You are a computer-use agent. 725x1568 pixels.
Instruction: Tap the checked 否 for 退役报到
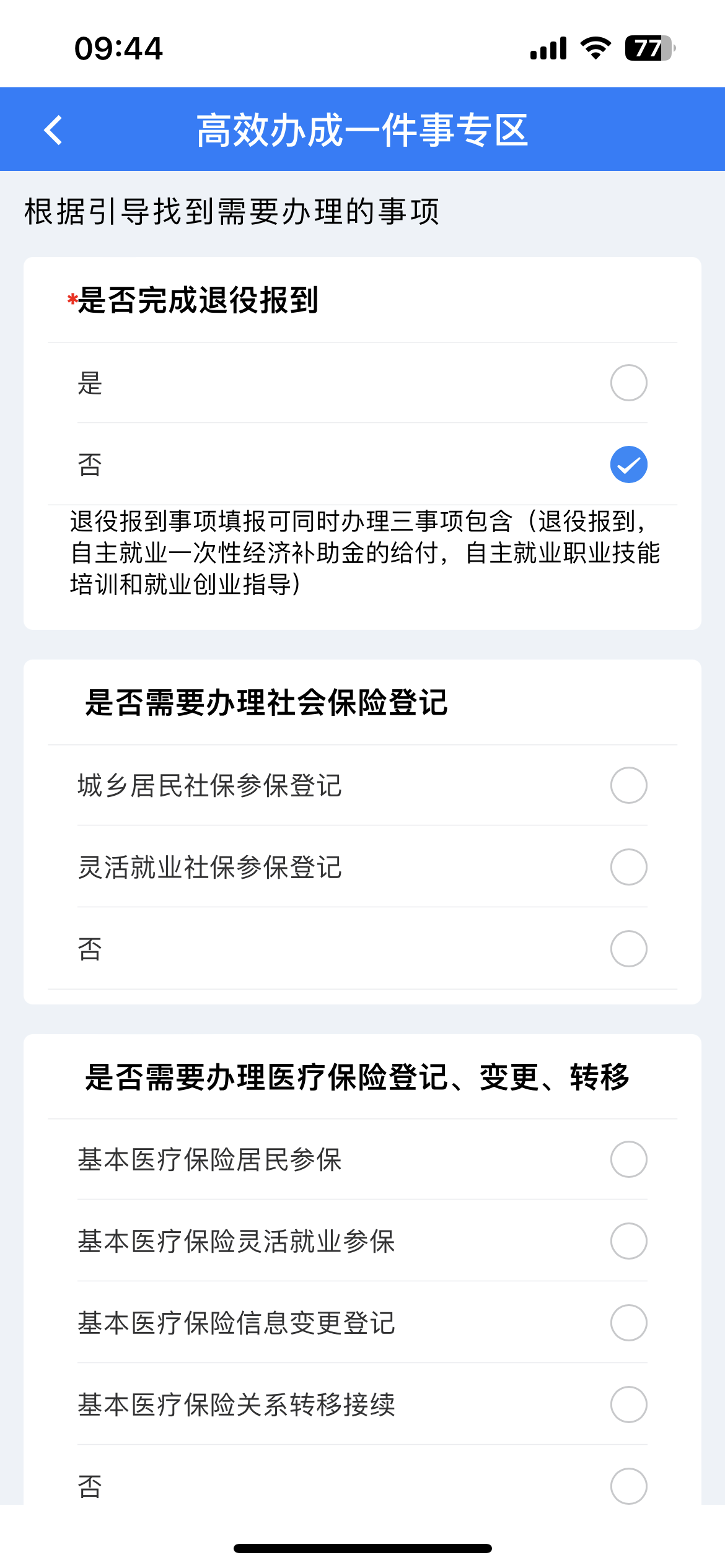(628, 464)
